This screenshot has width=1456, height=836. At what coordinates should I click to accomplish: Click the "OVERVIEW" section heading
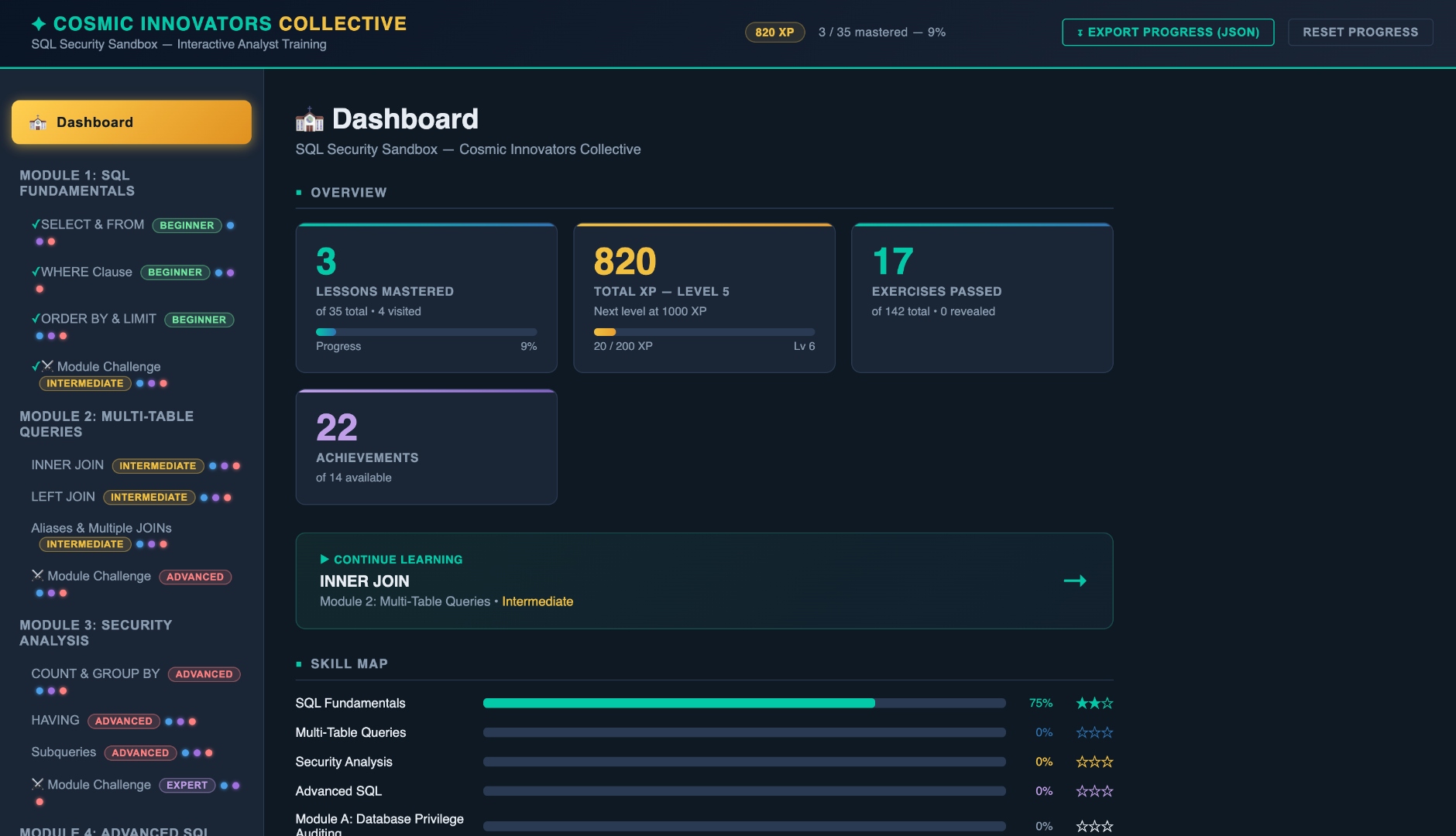coord(349,192)
